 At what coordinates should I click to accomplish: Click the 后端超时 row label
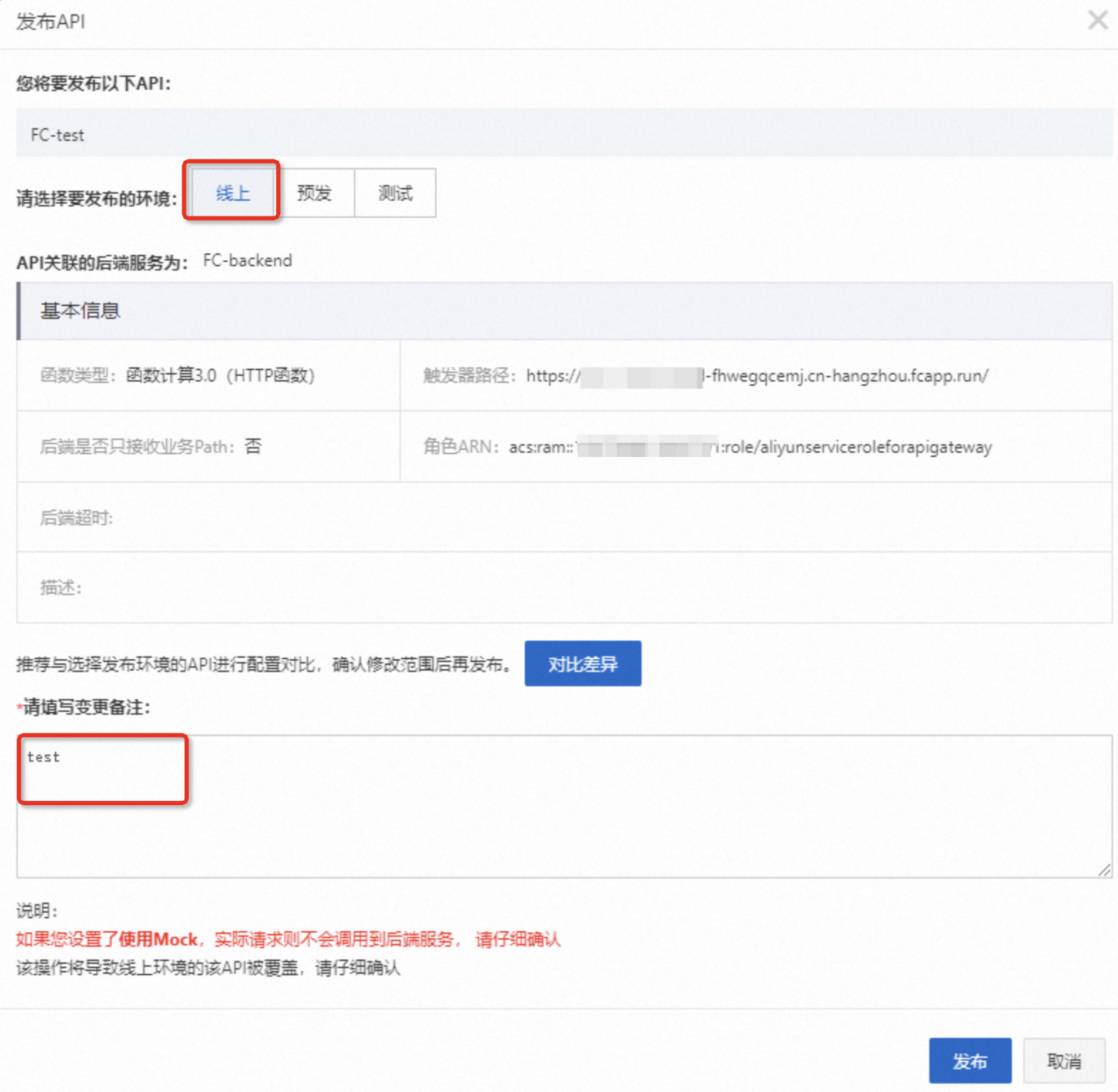coord(76,518)
